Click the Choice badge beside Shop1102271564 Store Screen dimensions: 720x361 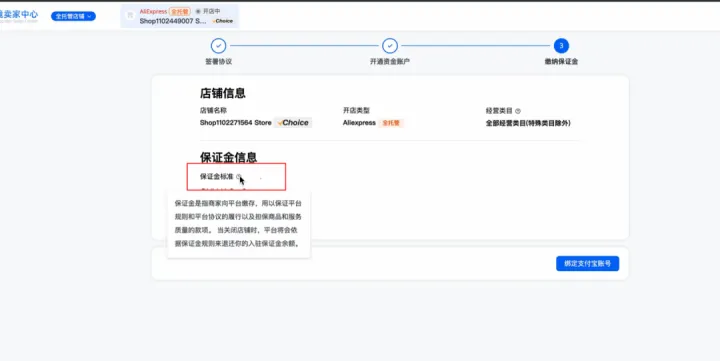[293, 123]
